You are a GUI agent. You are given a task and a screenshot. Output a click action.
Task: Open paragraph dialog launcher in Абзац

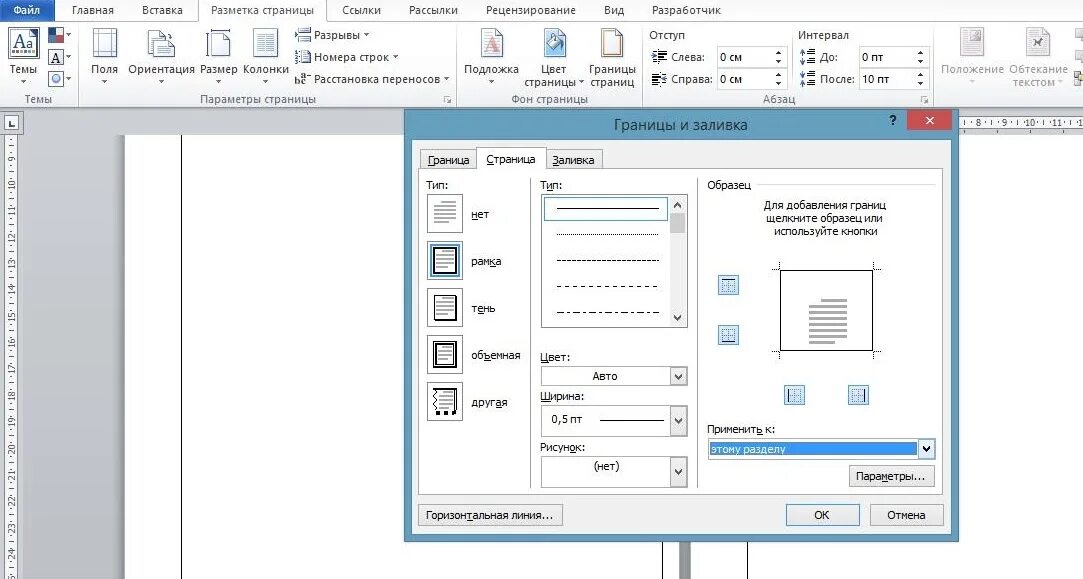point(924,99)
